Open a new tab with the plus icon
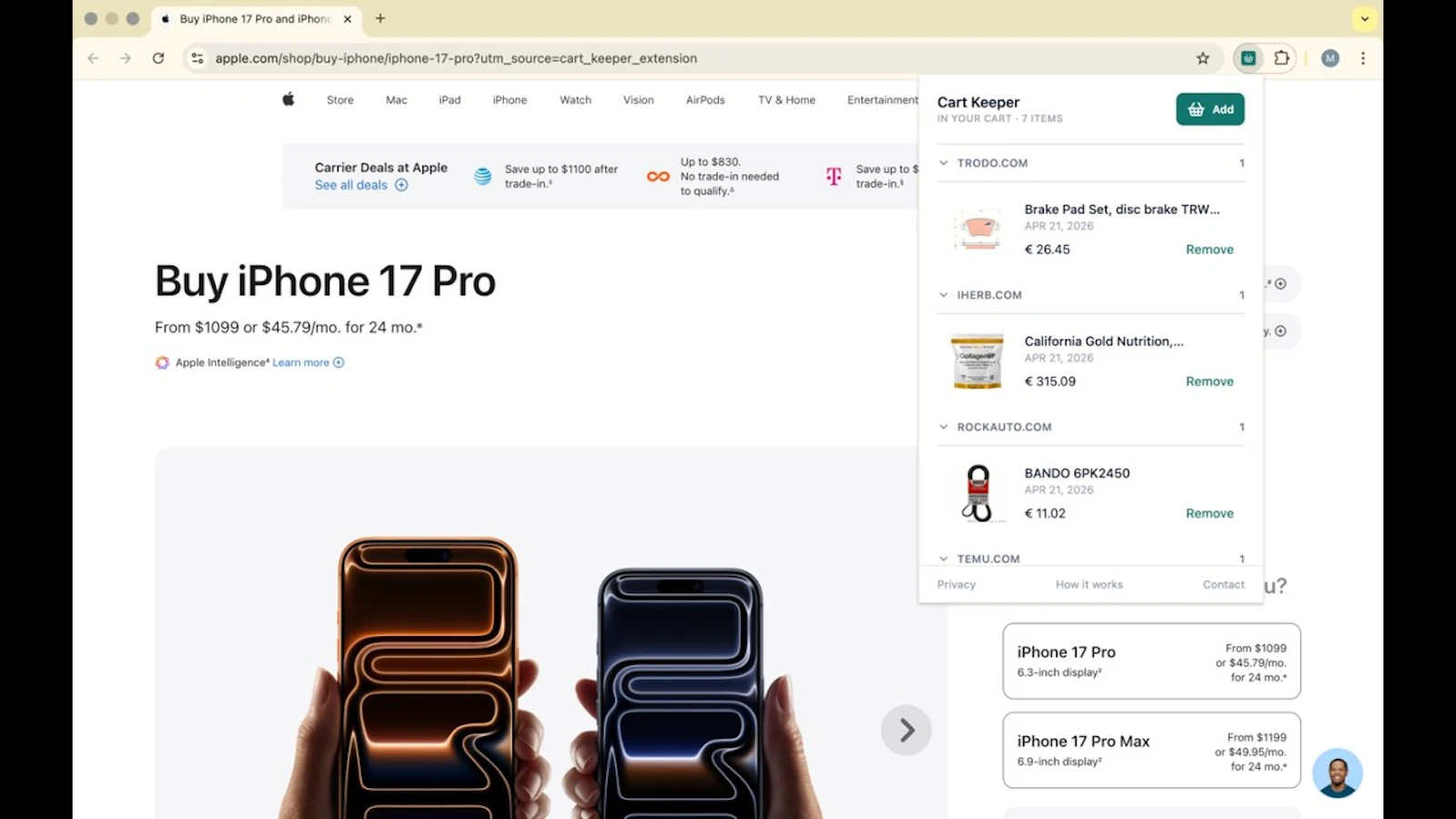Image resolution: width=1456 pixels, height=819 pixels. (x=380, y=18)
